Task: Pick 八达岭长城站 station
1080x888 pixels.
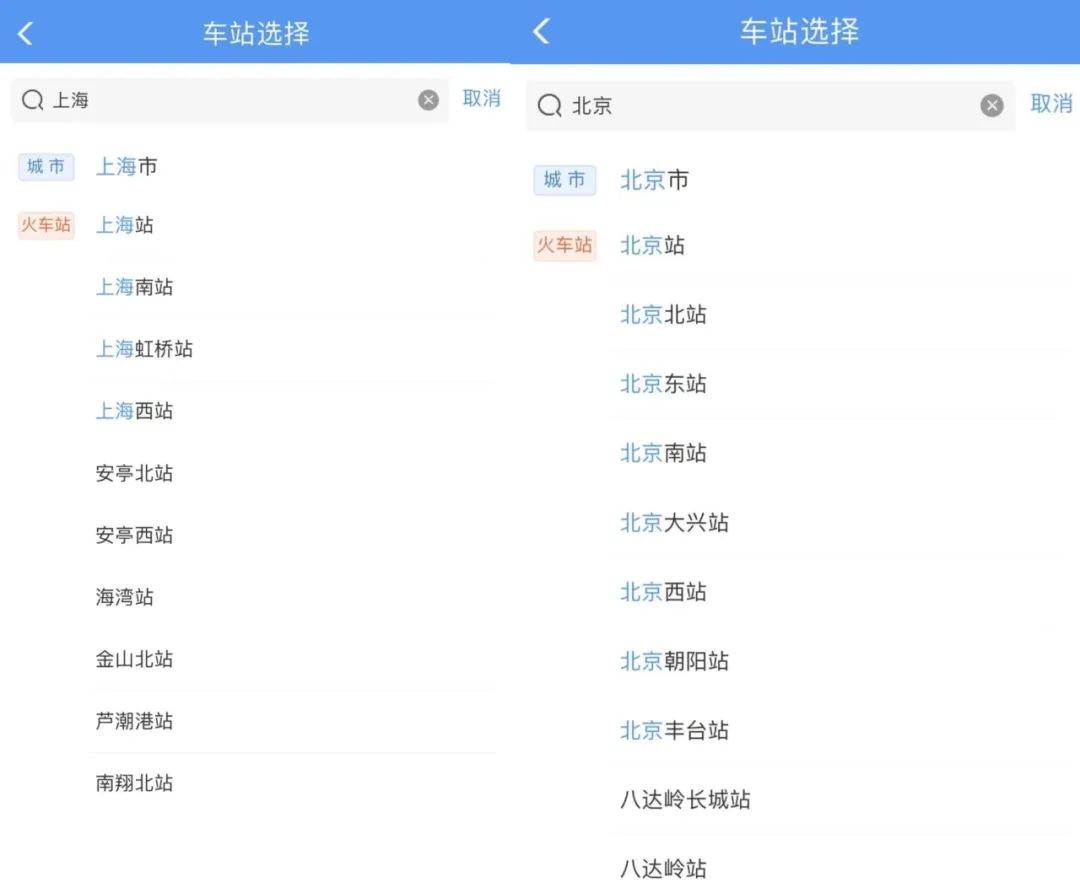Action: [x=685, y=800]
